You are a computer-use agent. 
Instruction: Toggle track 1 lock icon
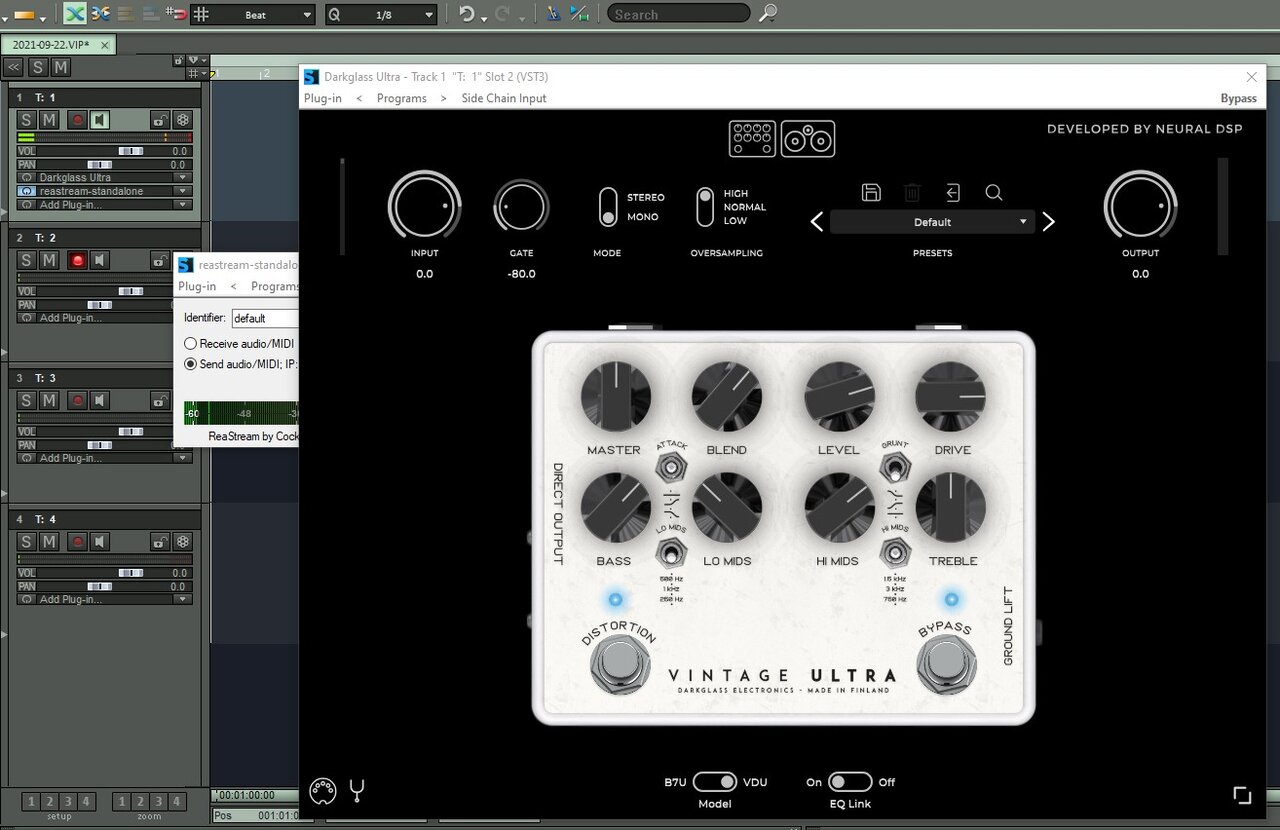pos(159,120)
